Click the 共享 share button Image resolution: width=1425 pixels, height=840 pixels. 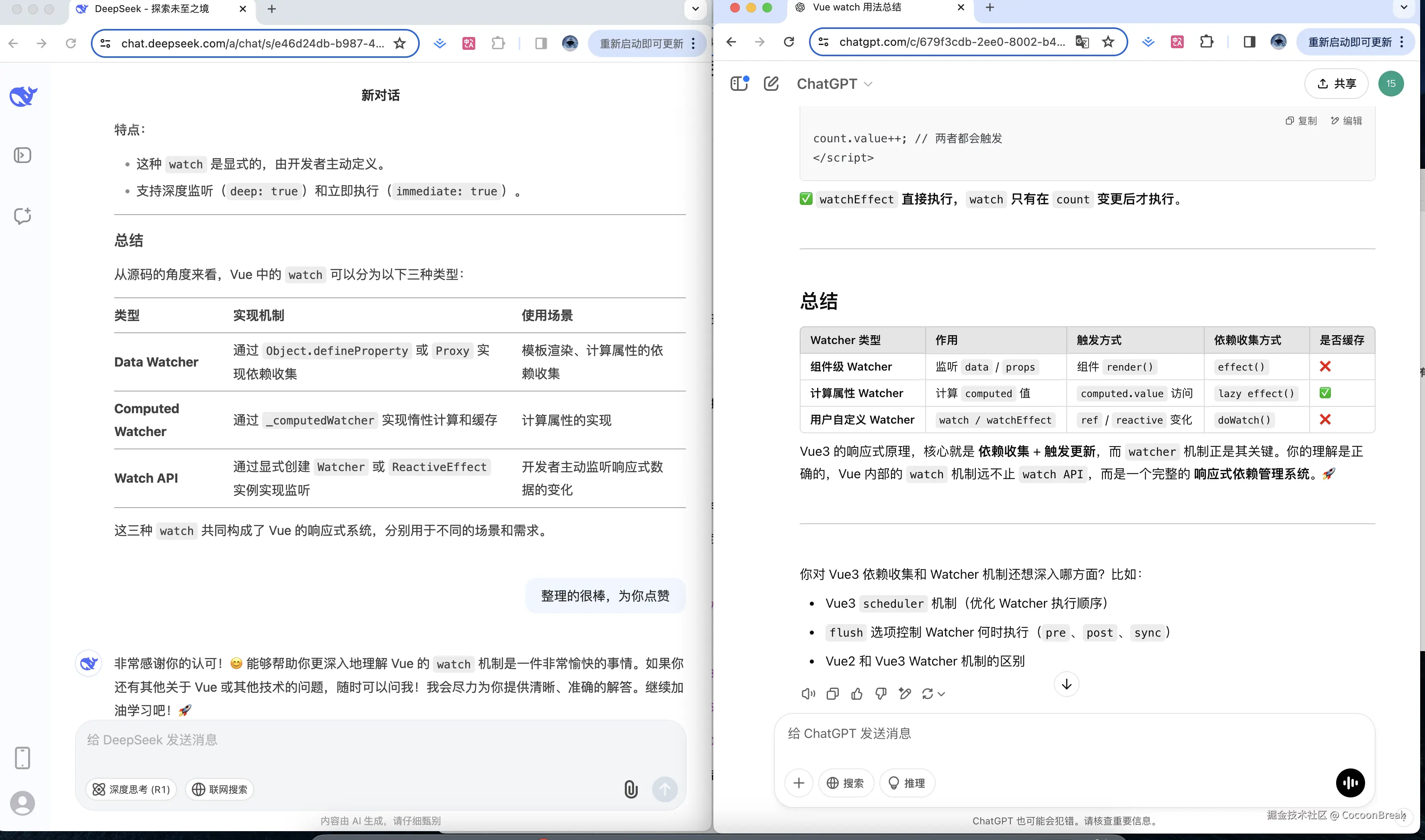coord(1336,84)
